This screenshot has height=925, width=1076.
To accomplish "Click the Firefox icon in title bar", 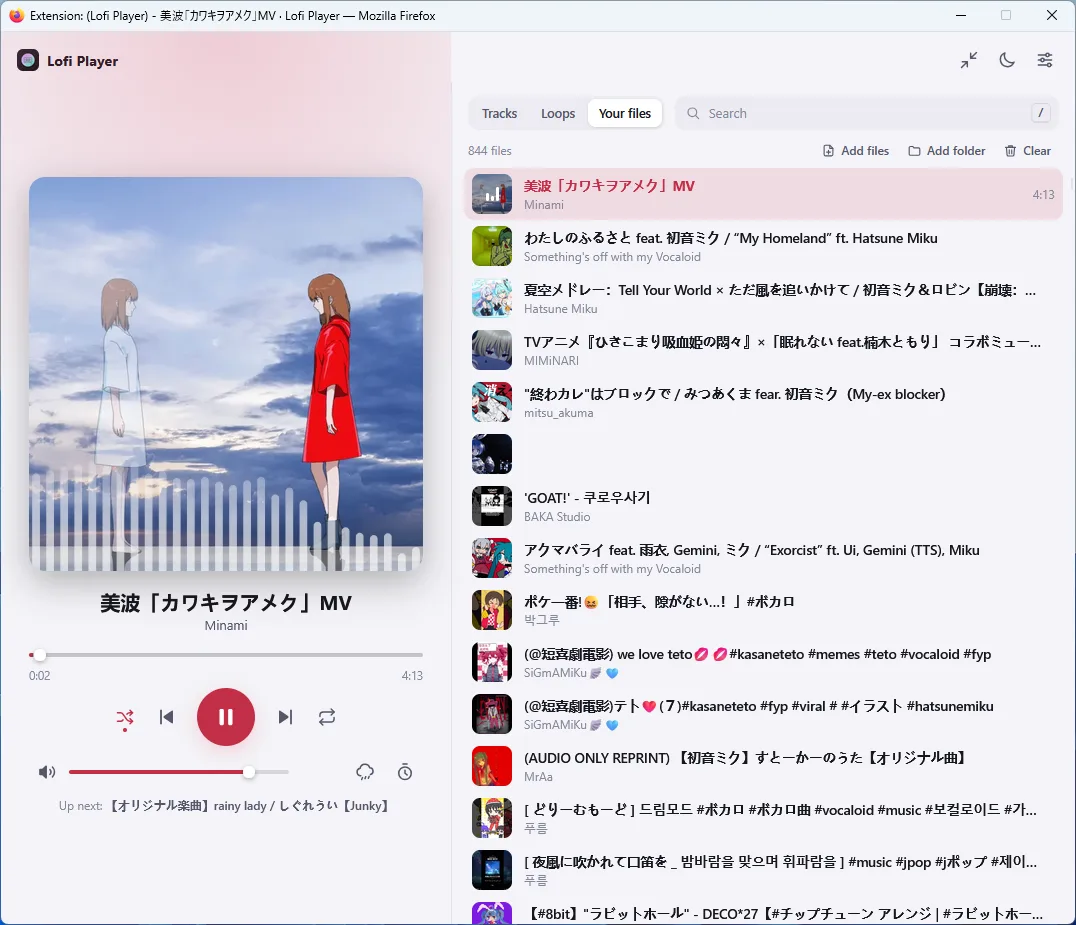I will tap(16, 15).
